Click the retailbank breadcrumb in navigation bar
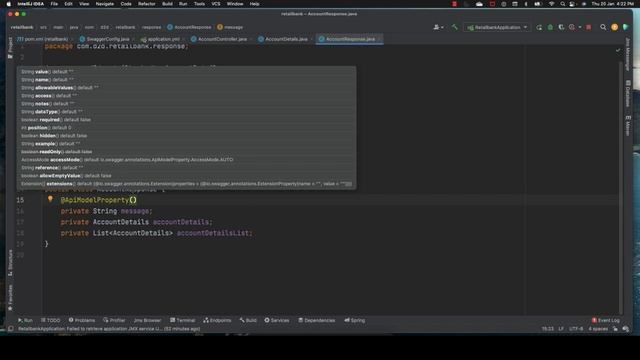Screen dimensions: 640x360 [x=22, y=27]
